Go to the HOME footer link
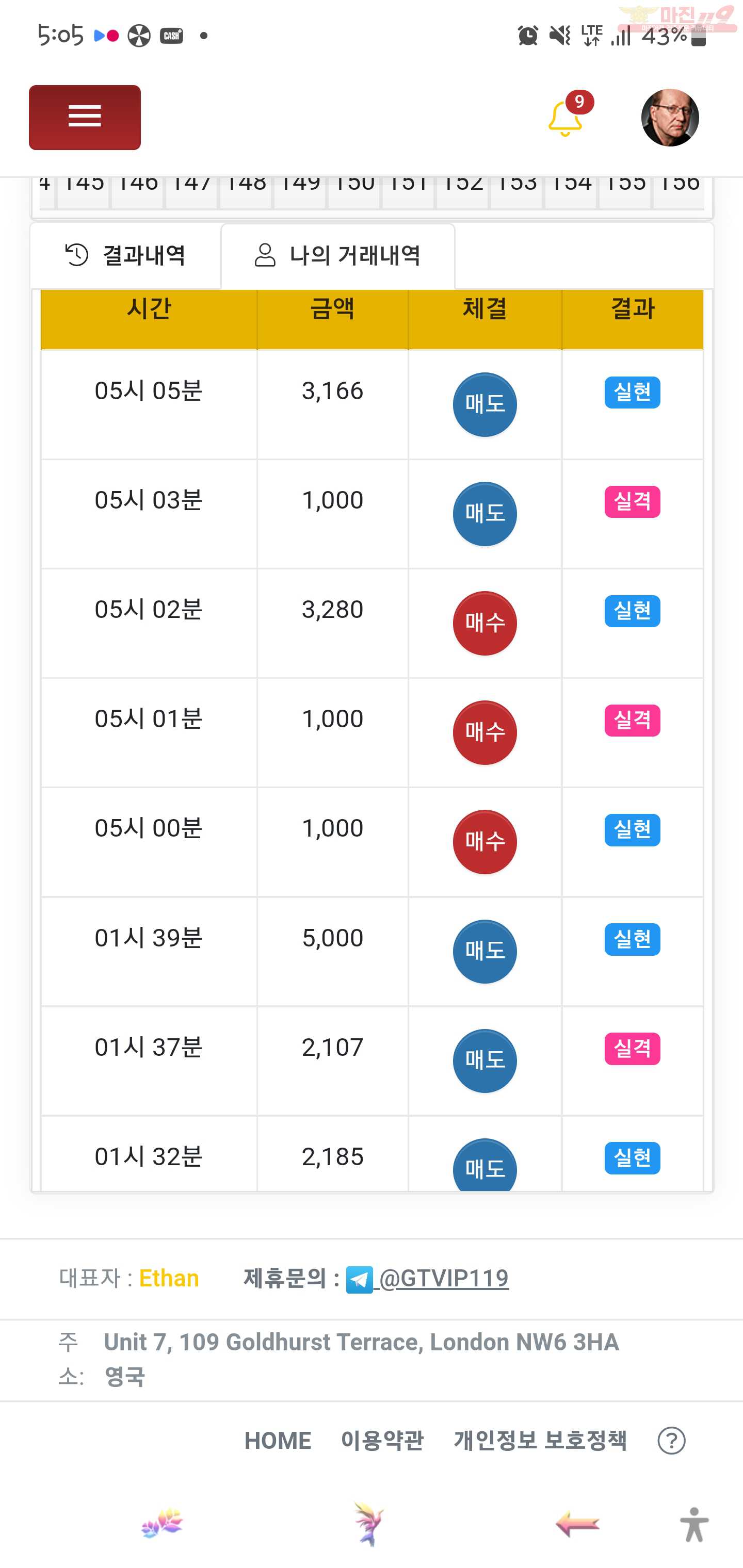This screenshot has width=743, height=1568. tap(278, 1441)
